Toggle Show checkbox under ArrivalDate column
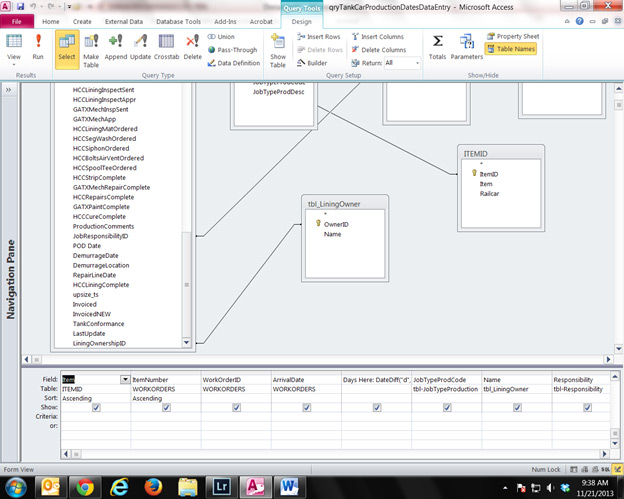The height and width of the screenshot is (499, 624). click(x=305, y=407)
